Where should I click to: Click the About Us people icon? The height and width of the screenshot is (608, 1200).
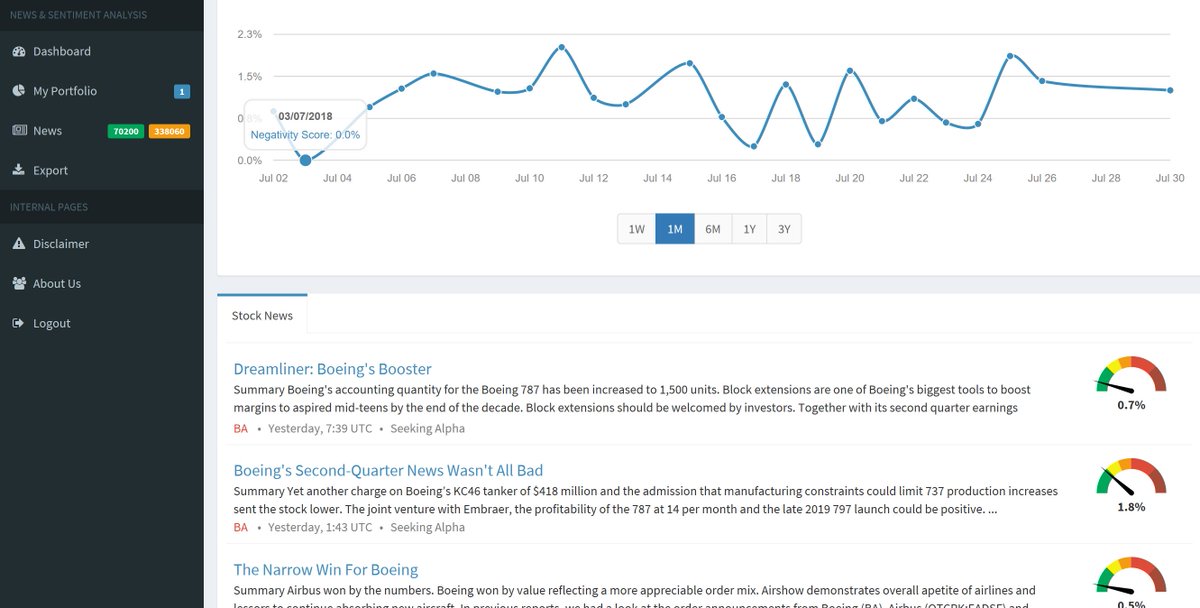[19, 284]
